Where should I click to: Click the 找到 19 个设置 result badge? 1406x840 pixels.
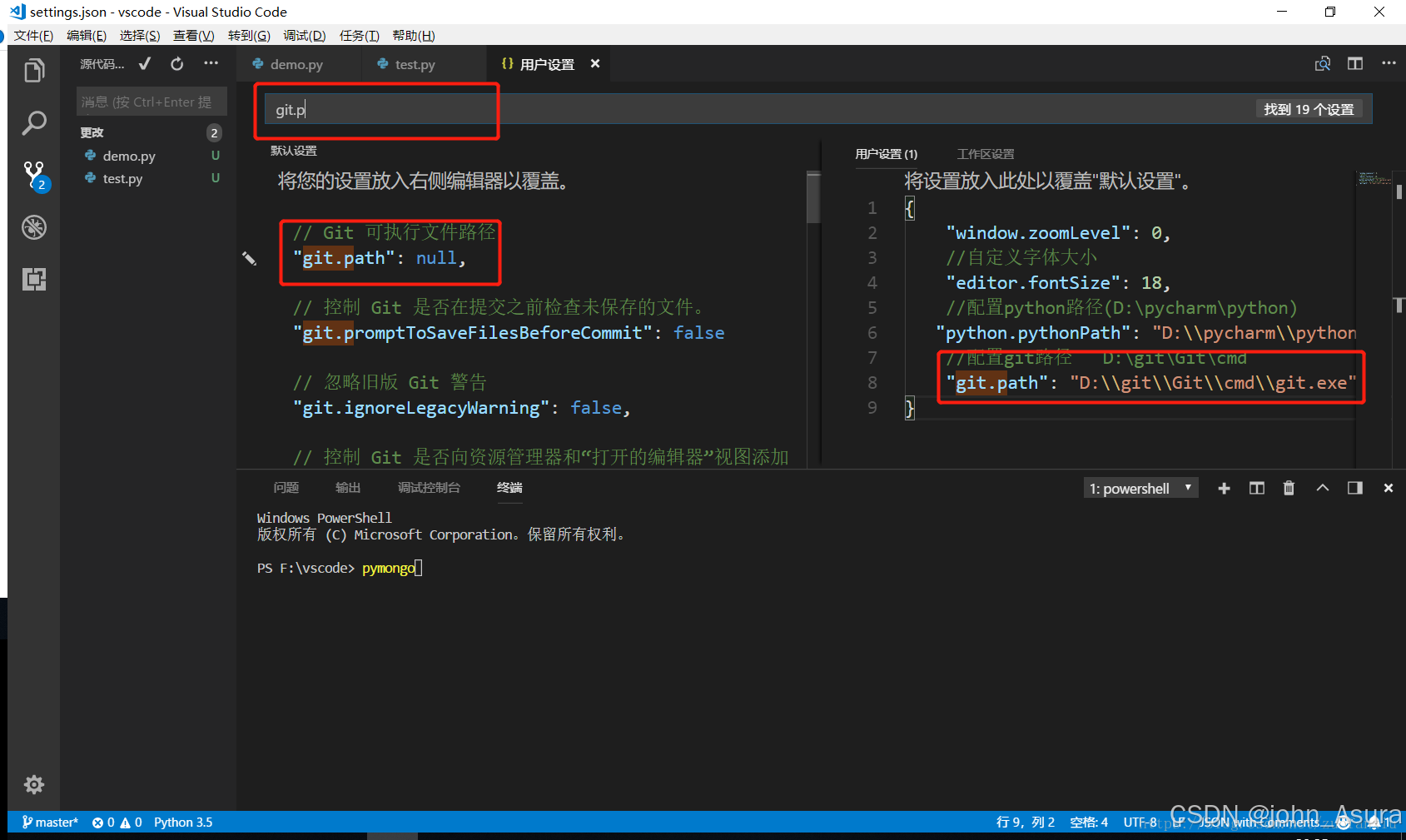1309,109
